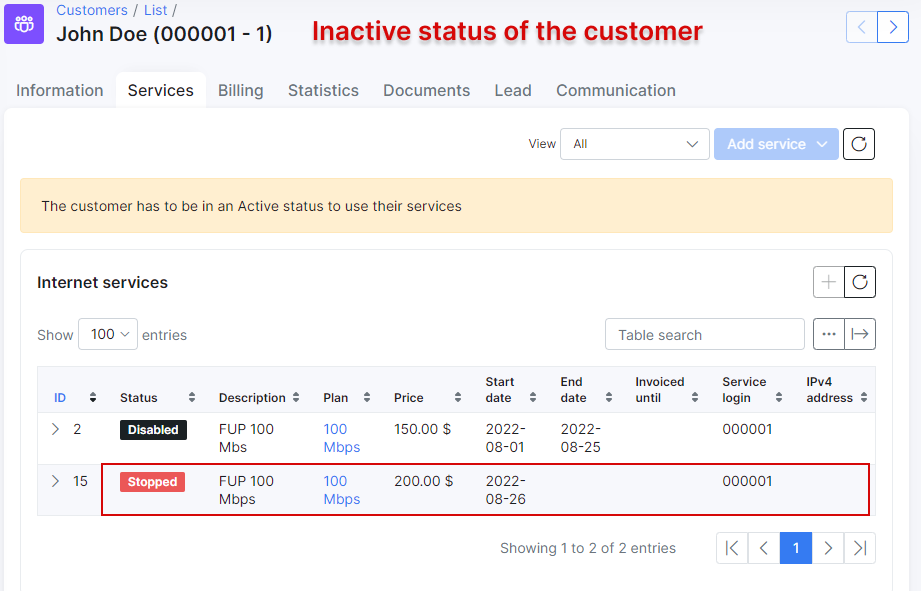Click into the Table search field
The width and height of the screenshot is (921, 591).
click(704, 334)
